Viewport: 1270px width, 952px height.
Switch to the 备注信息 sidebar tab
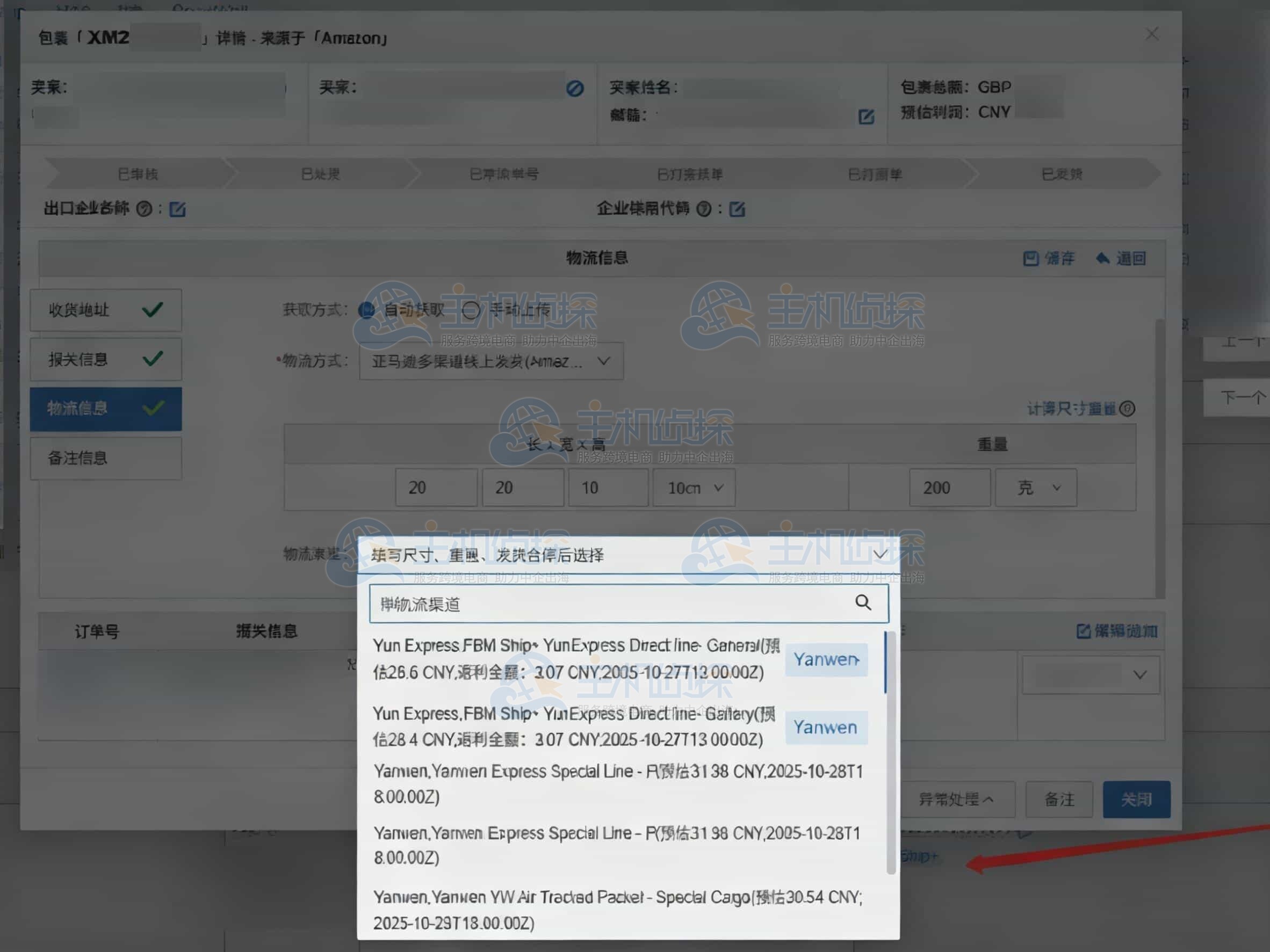click(x=105, y=457)
